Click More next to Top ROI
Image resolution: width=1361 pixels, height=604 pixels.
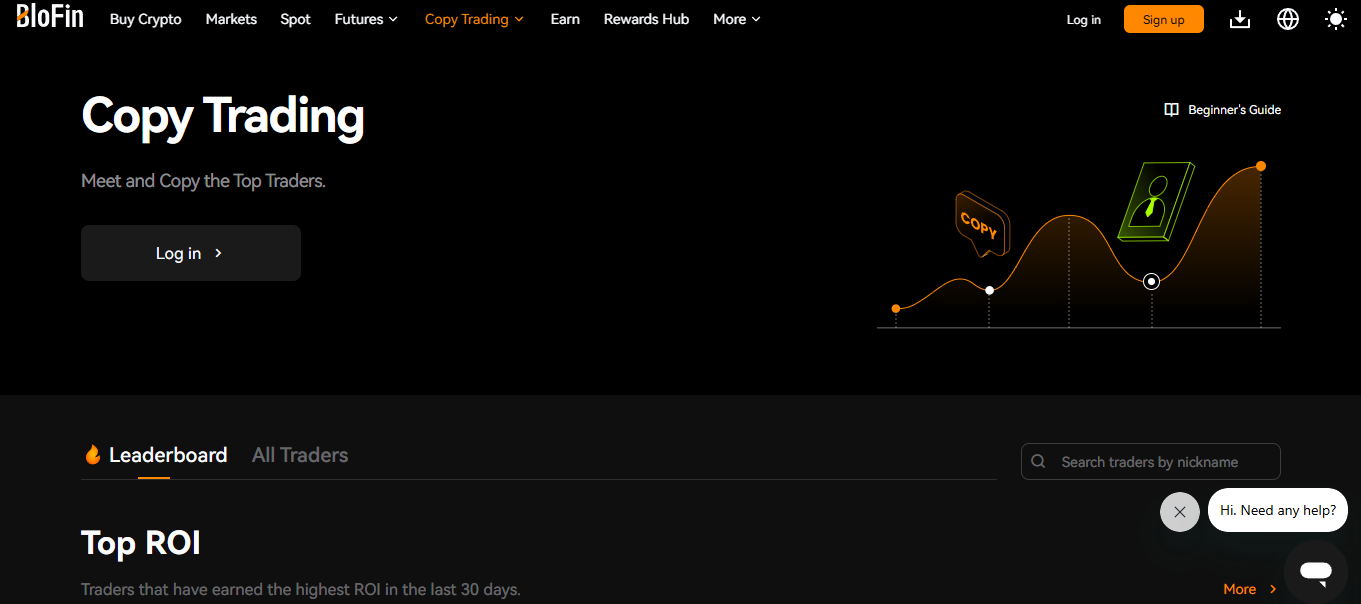(x=1250, y=589)
